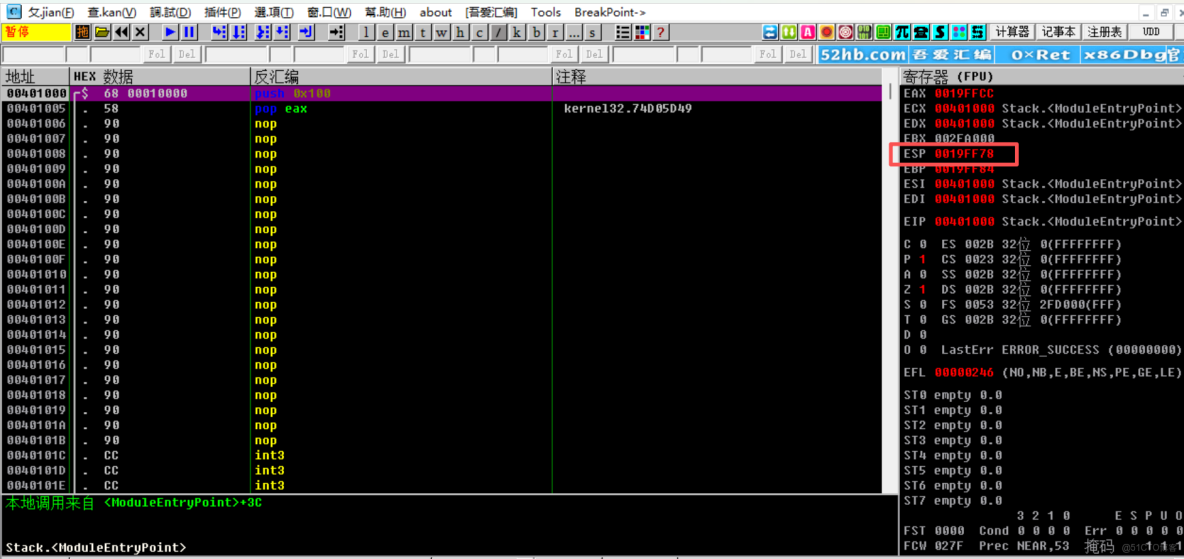Viewport: 1184px width, 559px height.
Task: Click the Step Over icon
Action: [239, 32]
